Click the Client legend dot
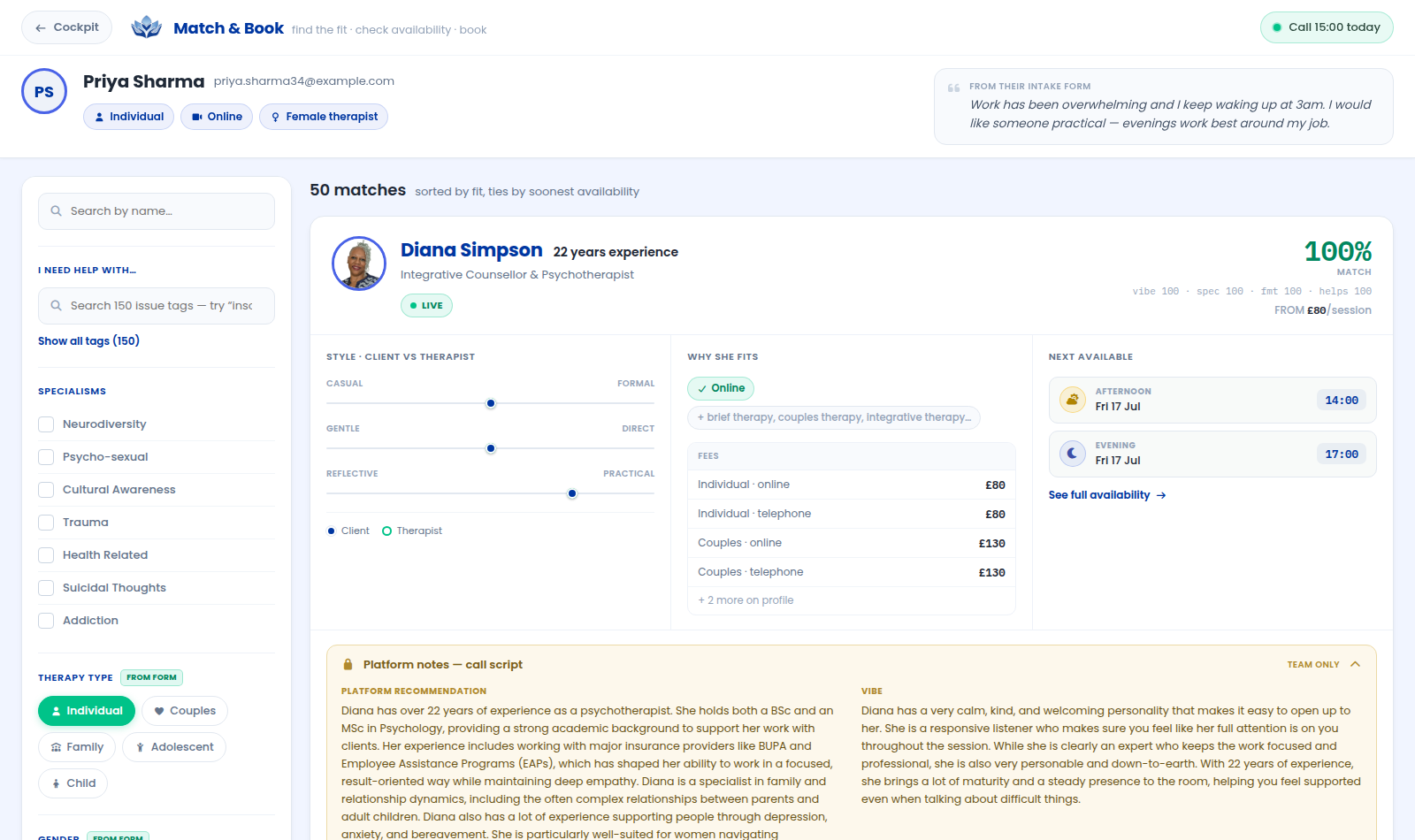The width and height of the screenshot is (1415, 840). coord(332,531)
